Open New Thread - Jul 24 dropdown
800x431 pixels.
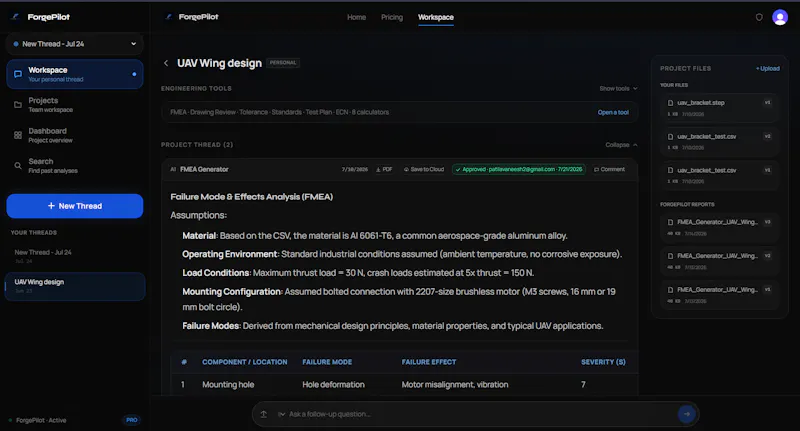point(74,44)
